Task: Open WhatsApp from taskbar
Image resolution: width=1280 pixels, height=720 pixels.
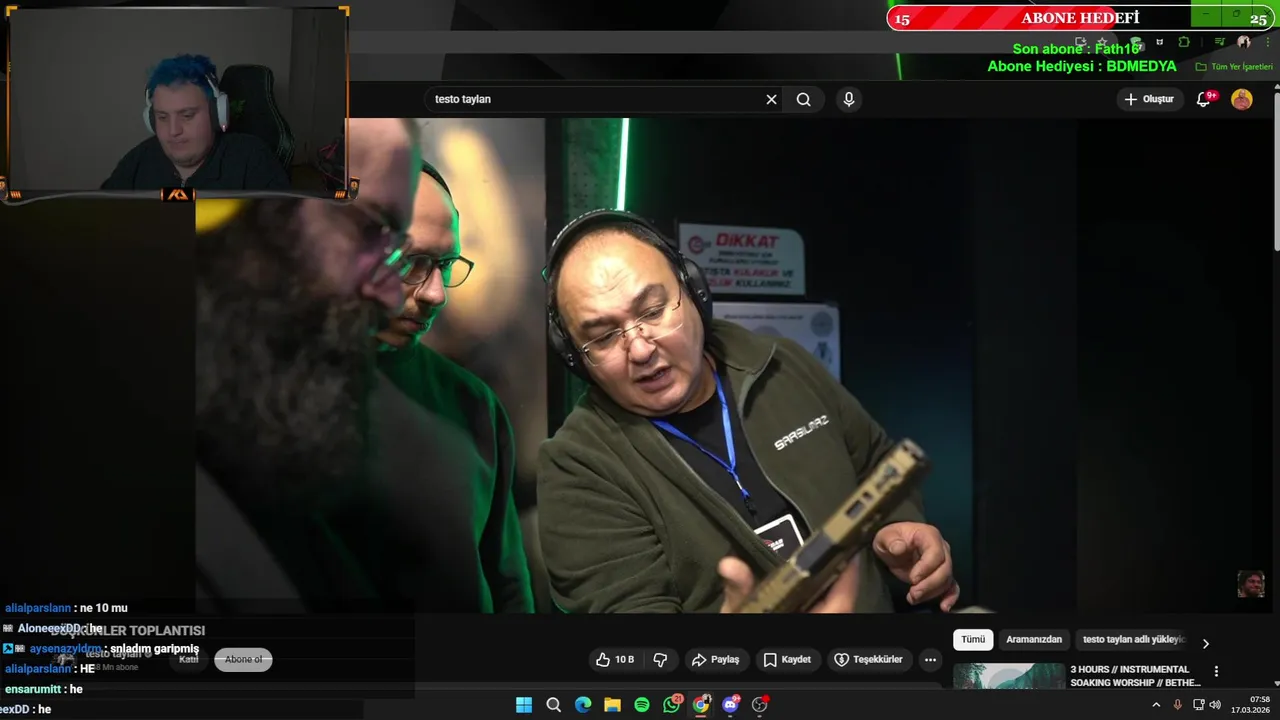Action: tap(671, 705)
